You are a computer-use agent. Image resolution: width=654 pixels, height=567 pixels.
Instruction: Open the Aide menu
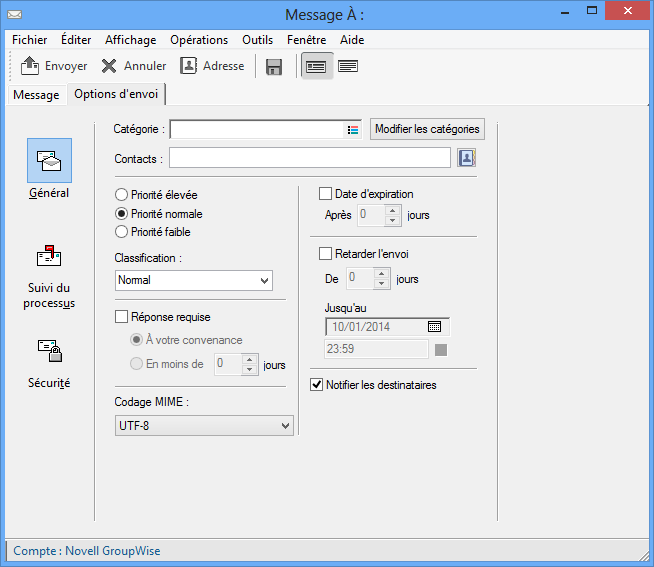[352, 40]
